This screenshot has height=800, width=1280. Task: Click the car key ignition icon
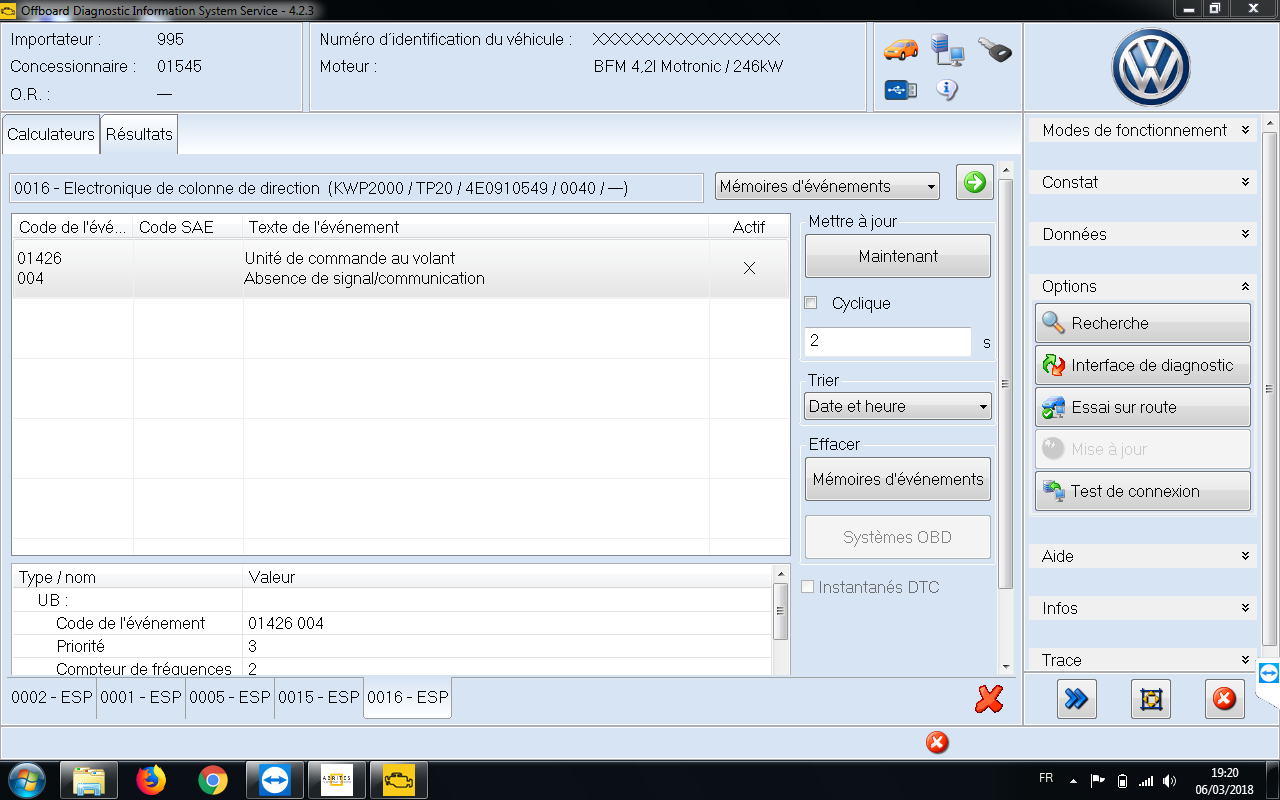point(994,49)
